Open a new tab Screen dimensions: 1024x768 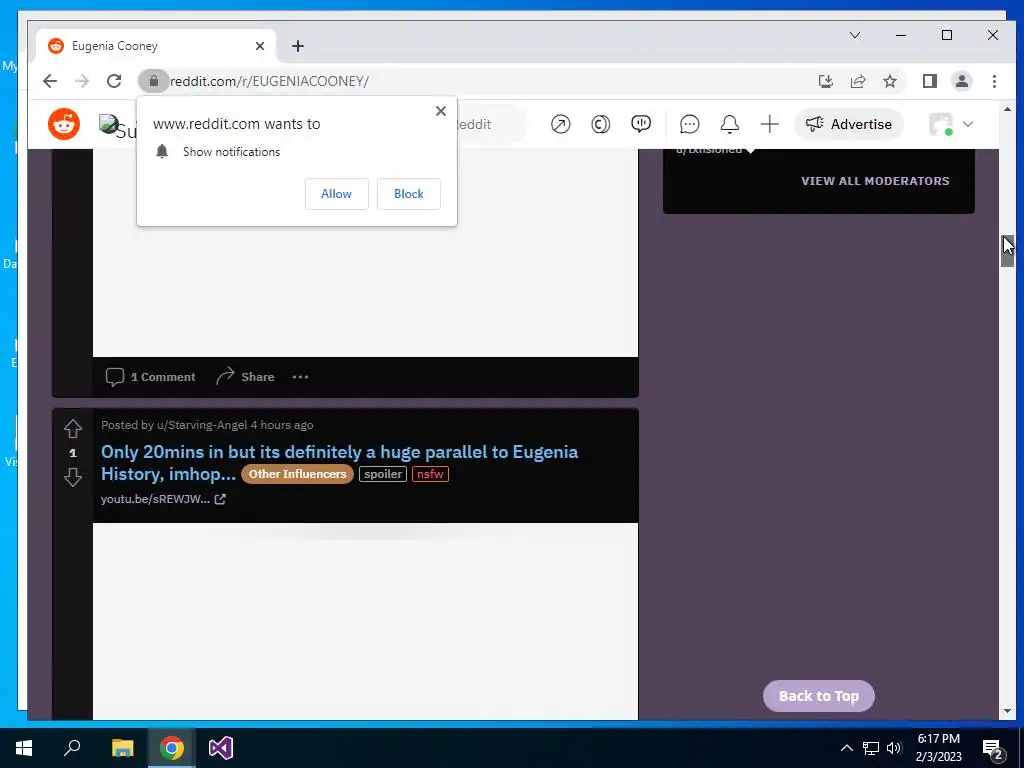(298, 46)
